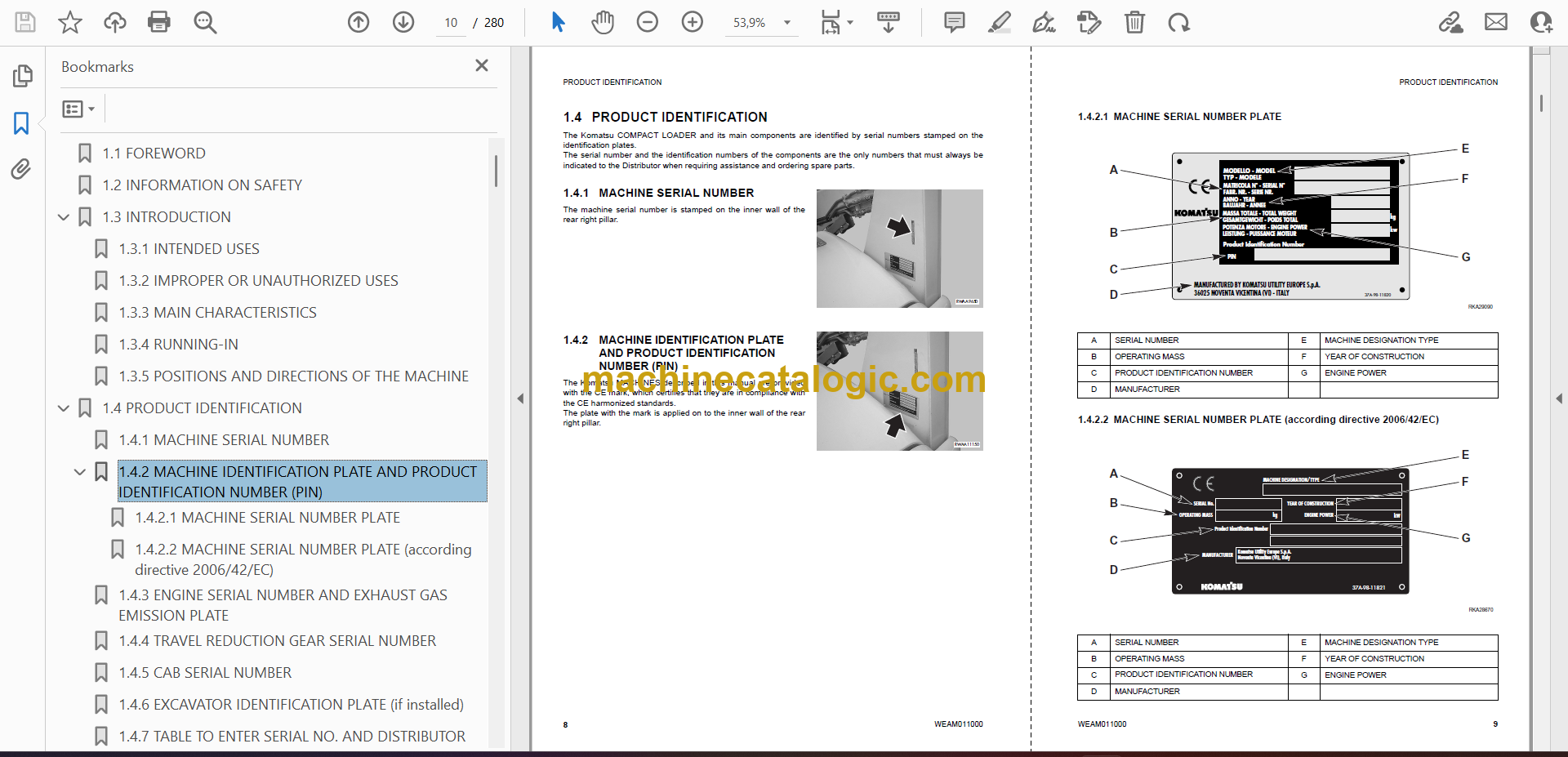Viewport: 1568px width, 757px height.
Task: Click the 1.4.1 machine serial number photo
Action: point(899,248)
